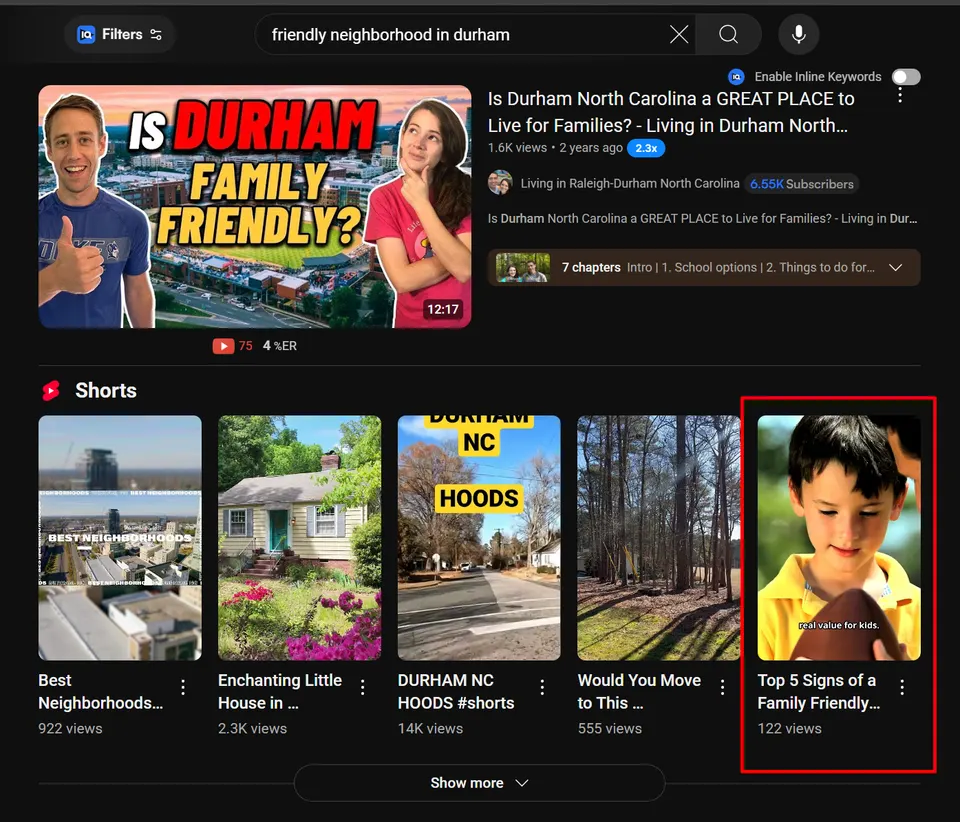Click the 2.3x outlier score badge

[x=646, y=148]
